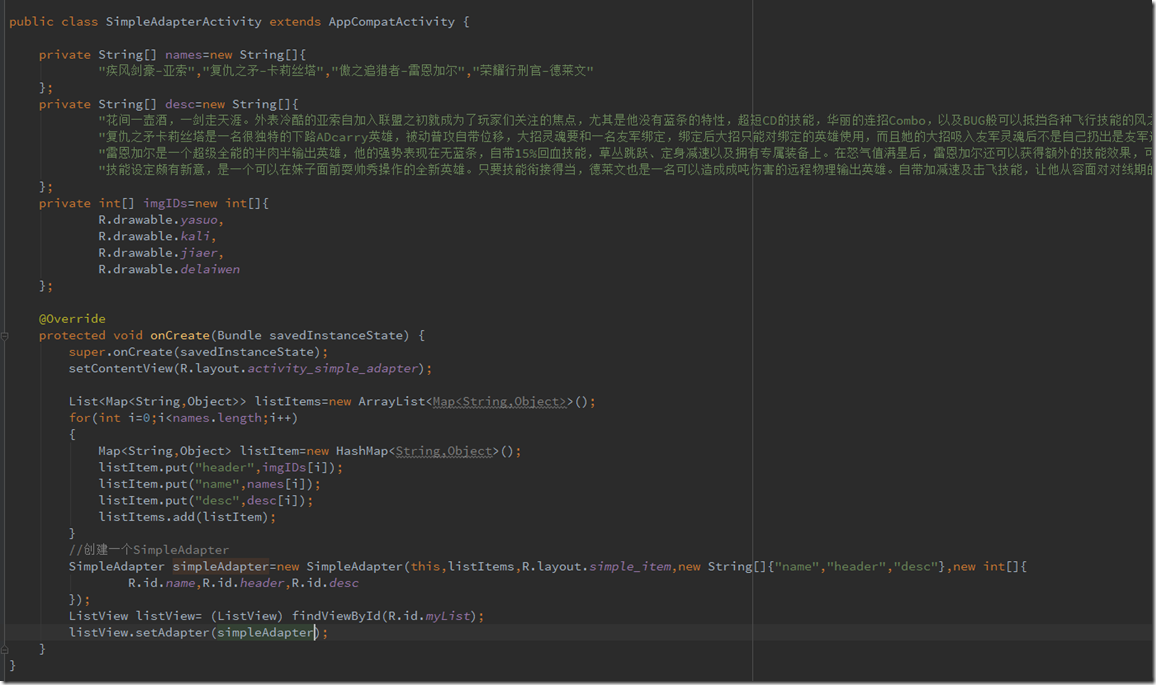The width and height of the screenshot is (1156, 685).
Task: Click the myList id in findViewById
Action: [448, 616]
